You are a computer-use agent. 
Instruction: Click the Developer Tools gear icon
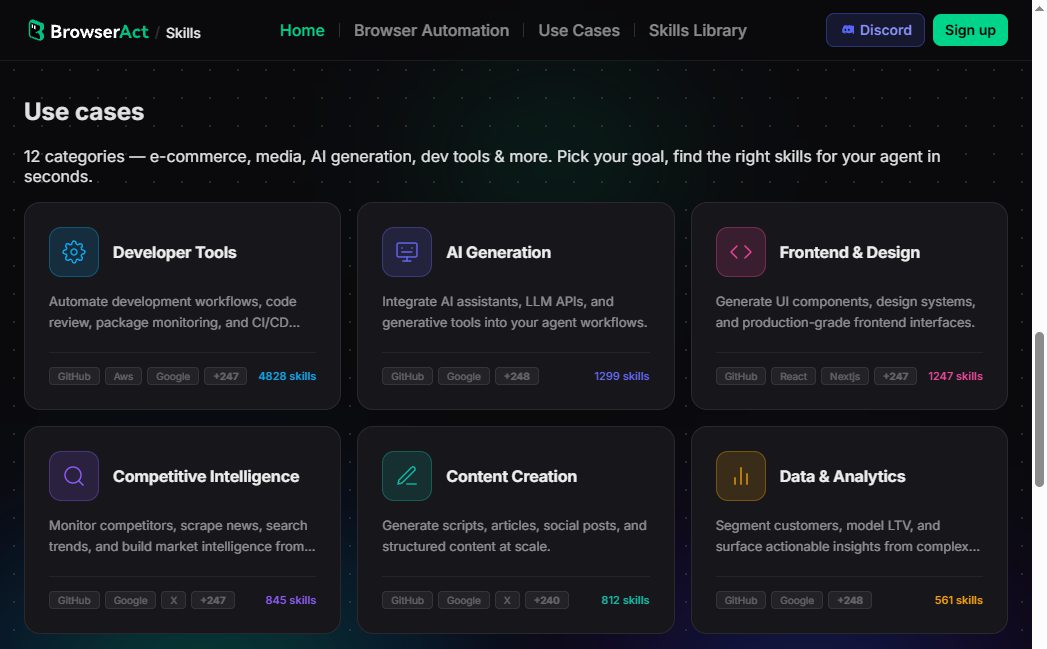click(x=73, y=252)
